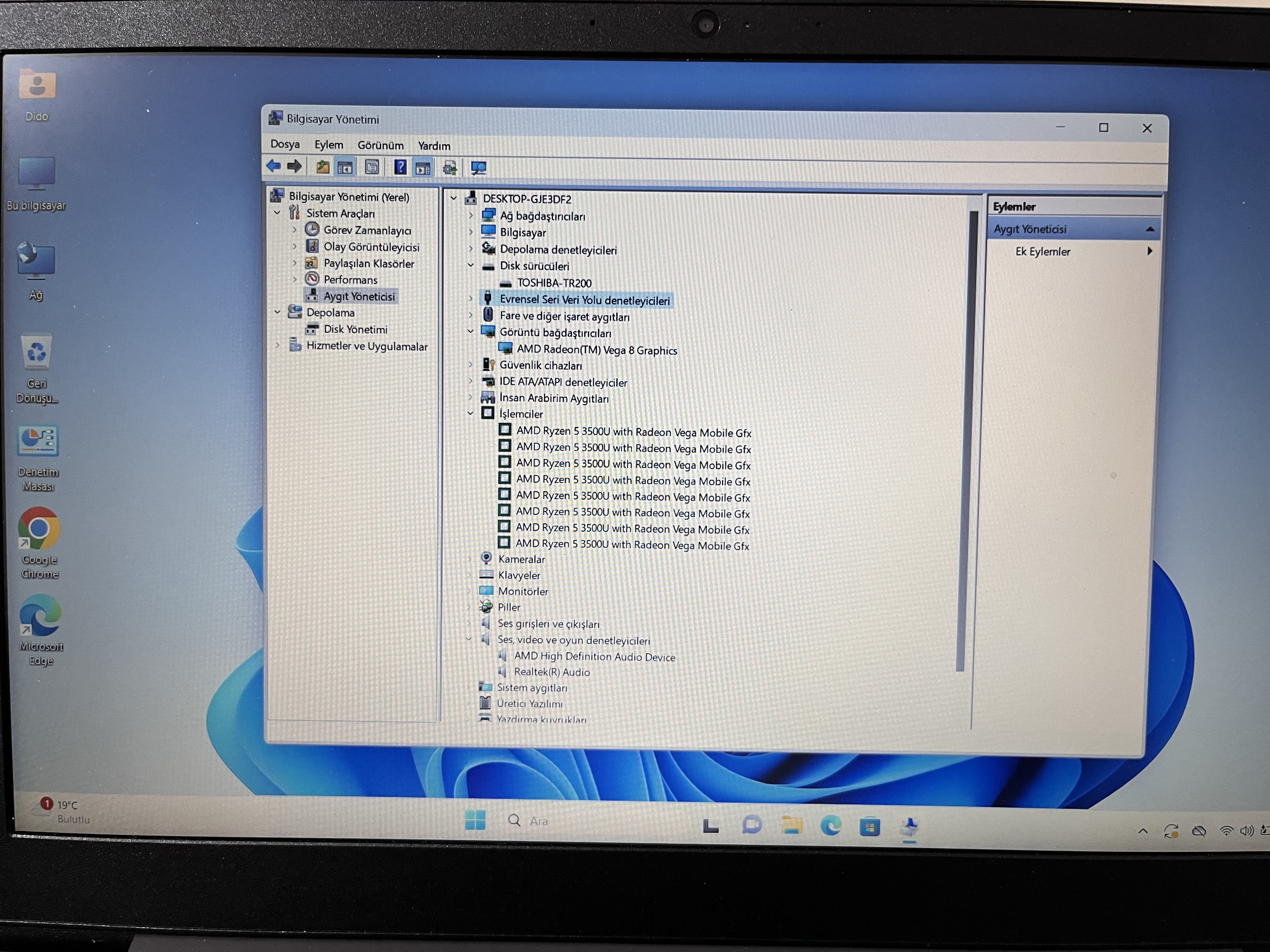Click the device list vertical scrollbar
This screenshot has height=952, width=1270.
(966, 441)
